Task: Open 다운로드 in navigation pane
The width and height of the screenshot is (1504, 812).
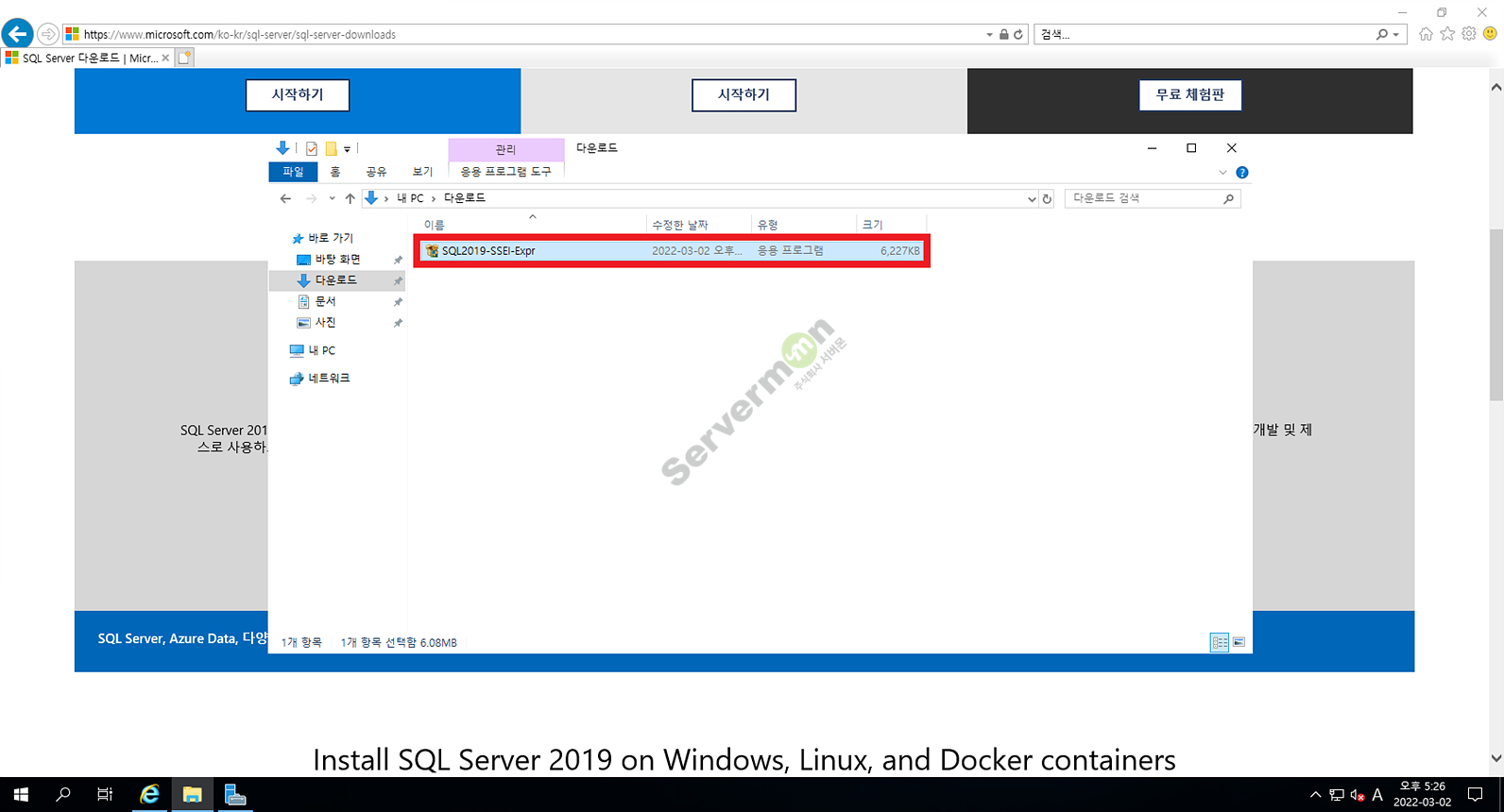Action: [335, 280]
